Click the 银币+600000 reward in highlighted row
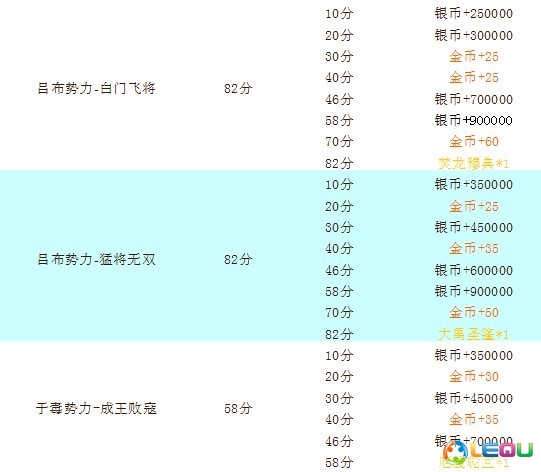Screen dimensions: 541x472 (x=473, y=270)
